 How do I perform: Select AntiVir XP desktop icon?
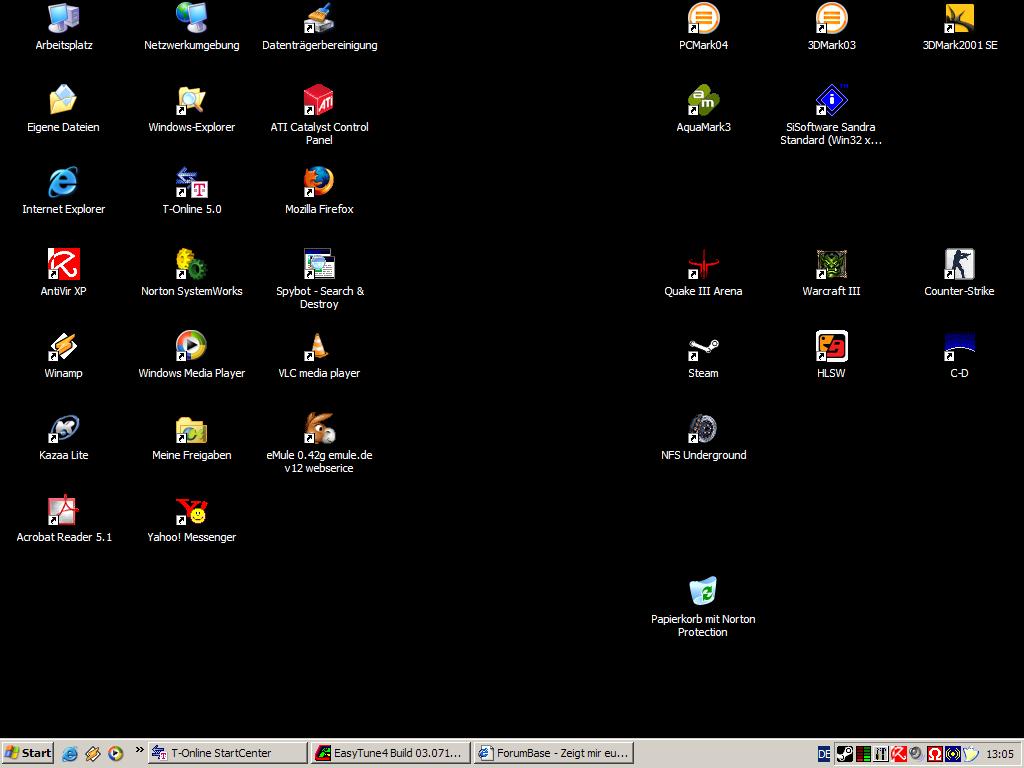click(63, 273)
